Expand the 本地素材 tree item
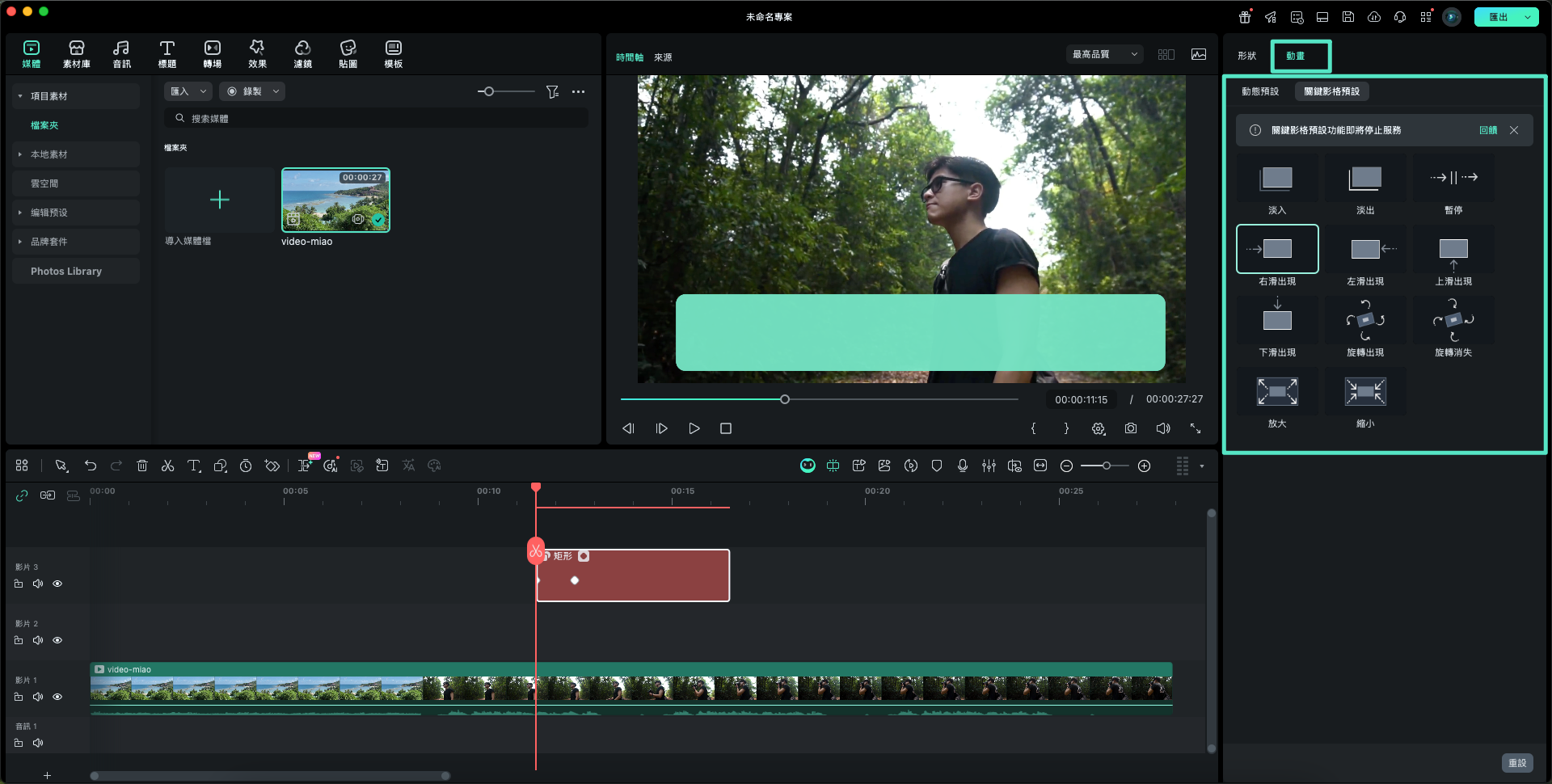The image size is (1552, 784). pos(20,154)
